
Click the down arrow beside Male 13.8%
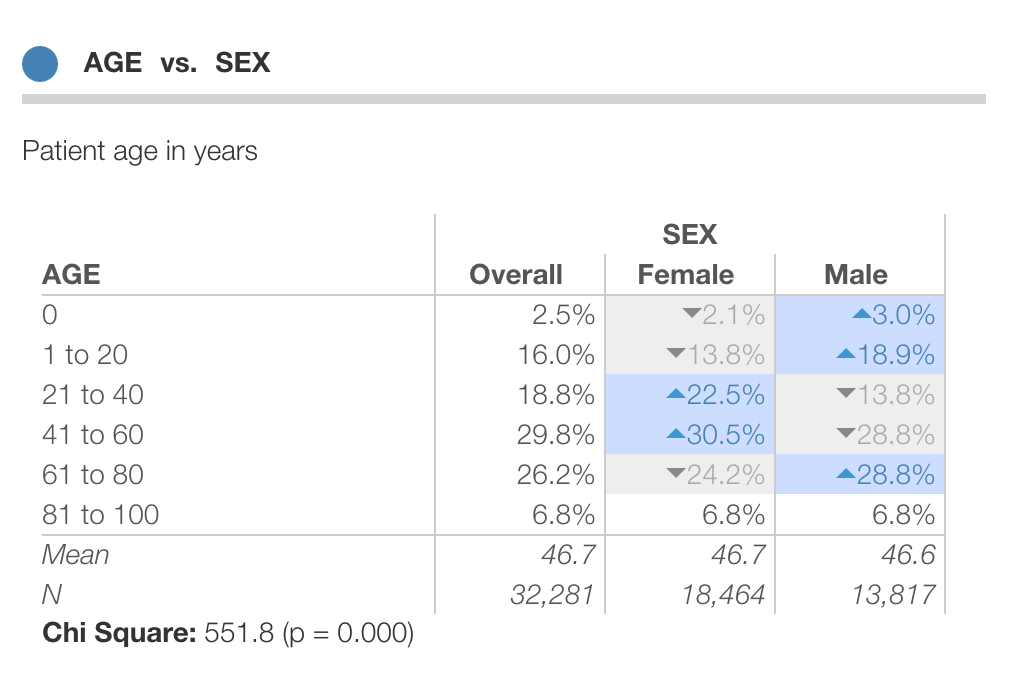[845, 395]
